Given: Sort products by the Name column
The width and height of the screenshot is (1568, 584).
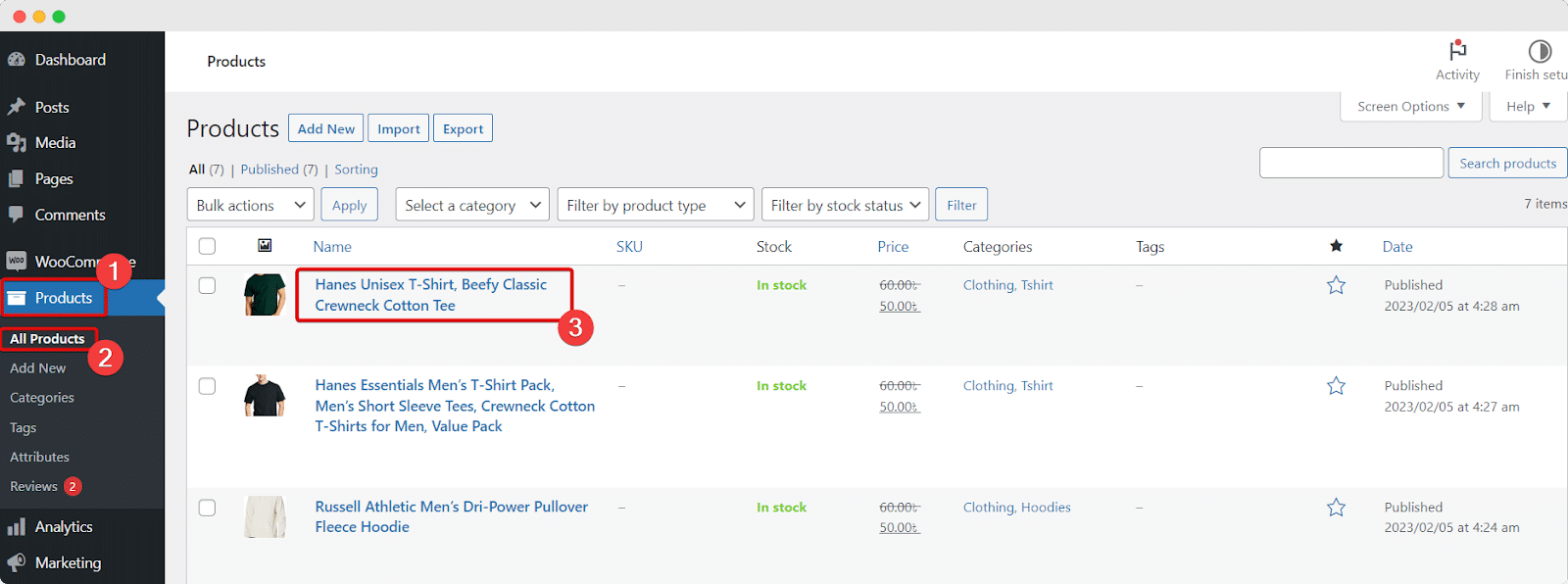Looking at the screenshot, I should click(x=332, y=247).
